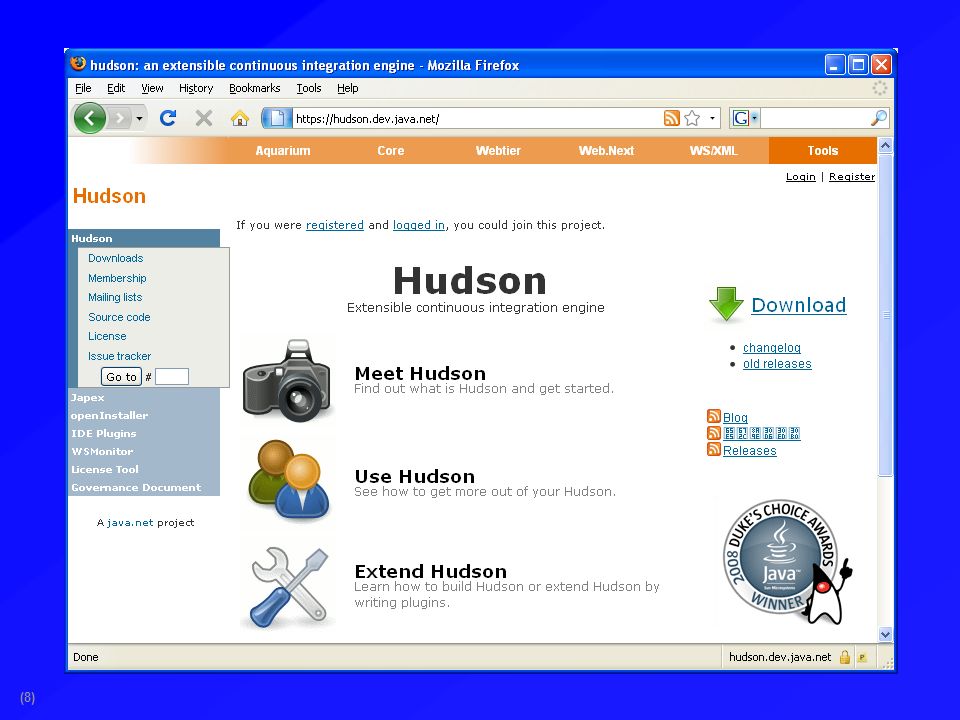Viewport: 960px width, 720px height.
Task: Open the Tools menu in menu bar
Action: tap(309, 88)
